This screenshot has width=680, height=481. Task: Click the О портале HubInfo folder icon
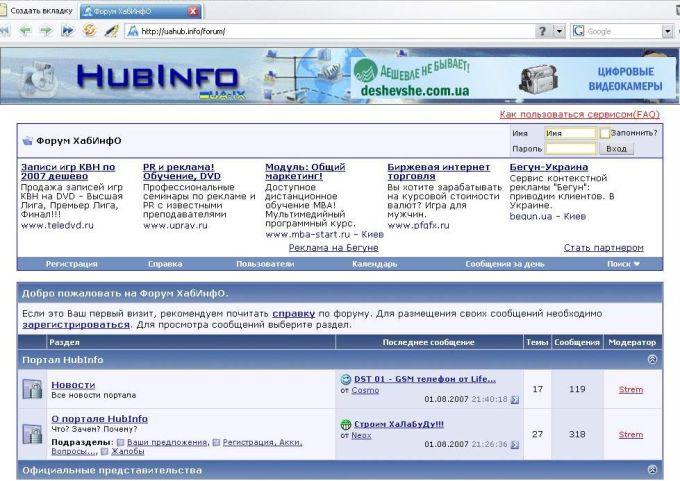pyautogui.click(x=33, y=434)
